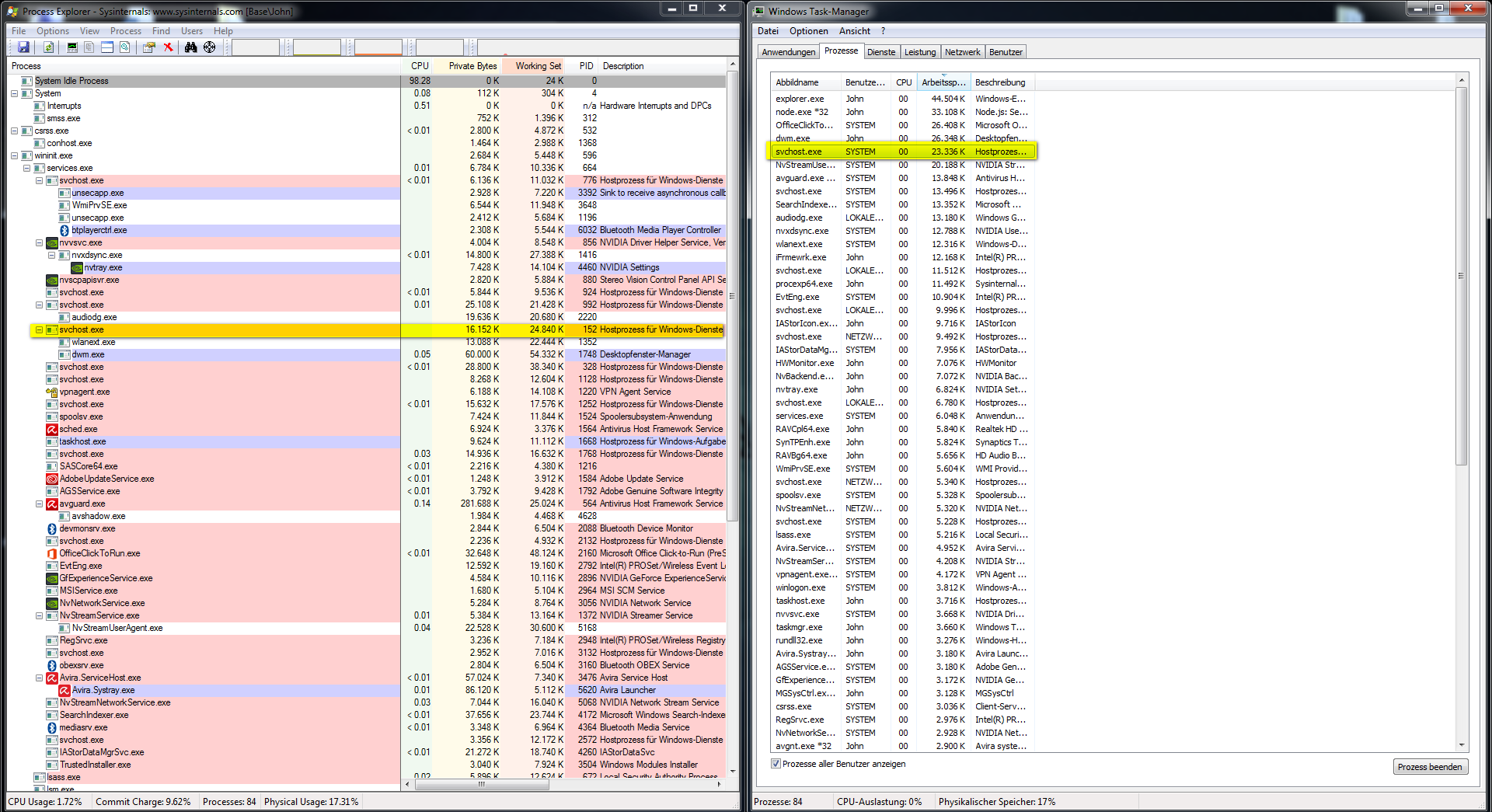Toggle 'Prozesse aller Benutzer anzeigen' checkbox
This screenshot has height=812, width=1492.
click(776, 764)
